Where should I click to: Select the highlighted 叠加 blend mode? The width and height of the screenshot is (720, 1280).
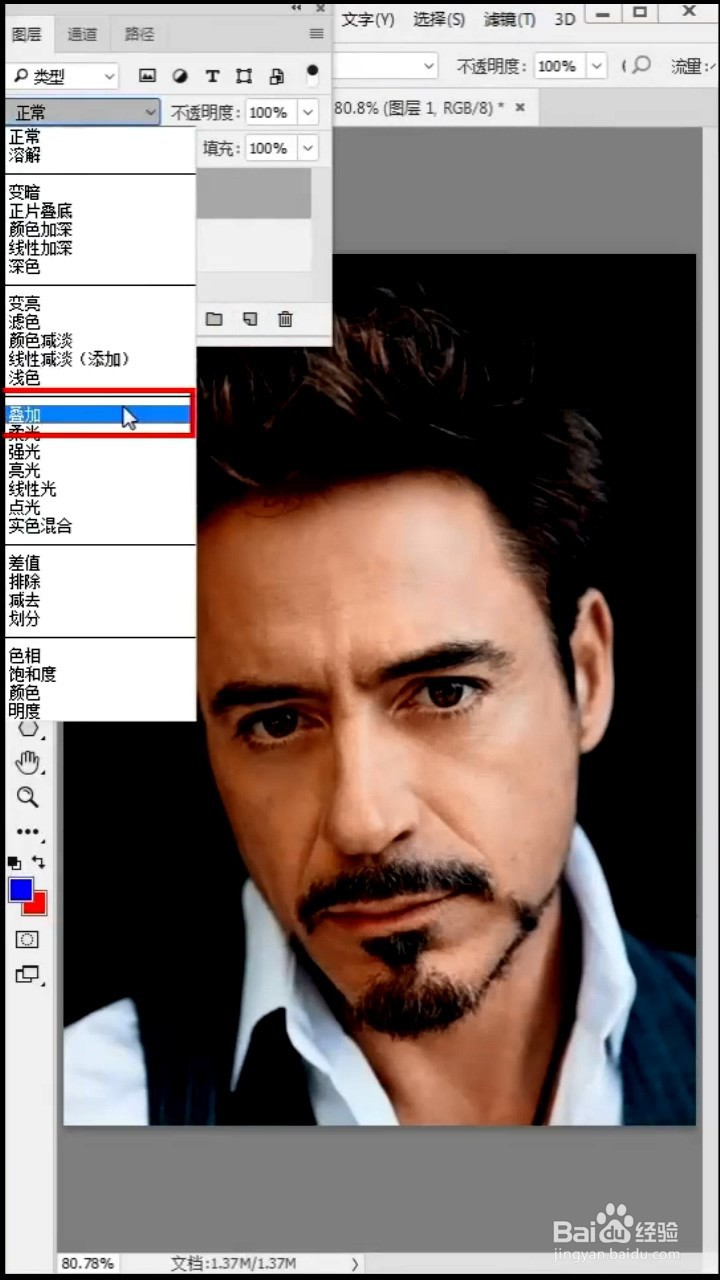tap(100, 414)
